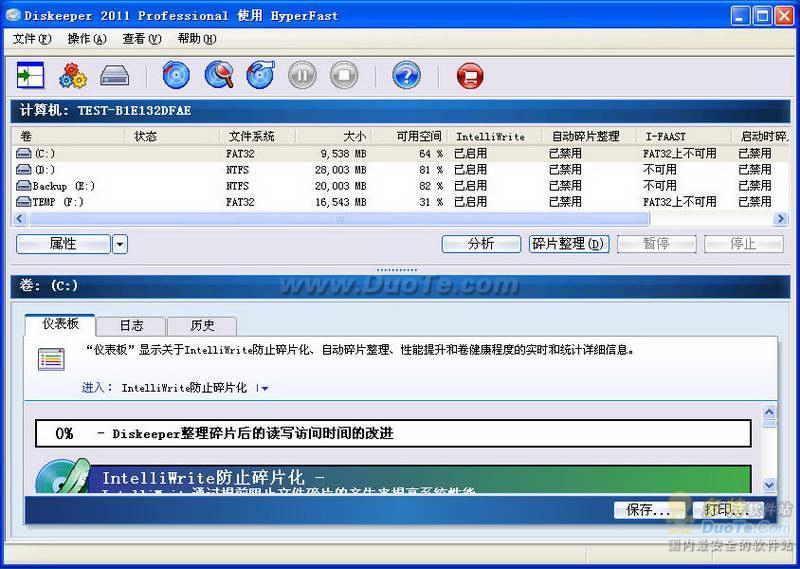
Task: Open the 文件(F) menu
Action: [32, 39]
